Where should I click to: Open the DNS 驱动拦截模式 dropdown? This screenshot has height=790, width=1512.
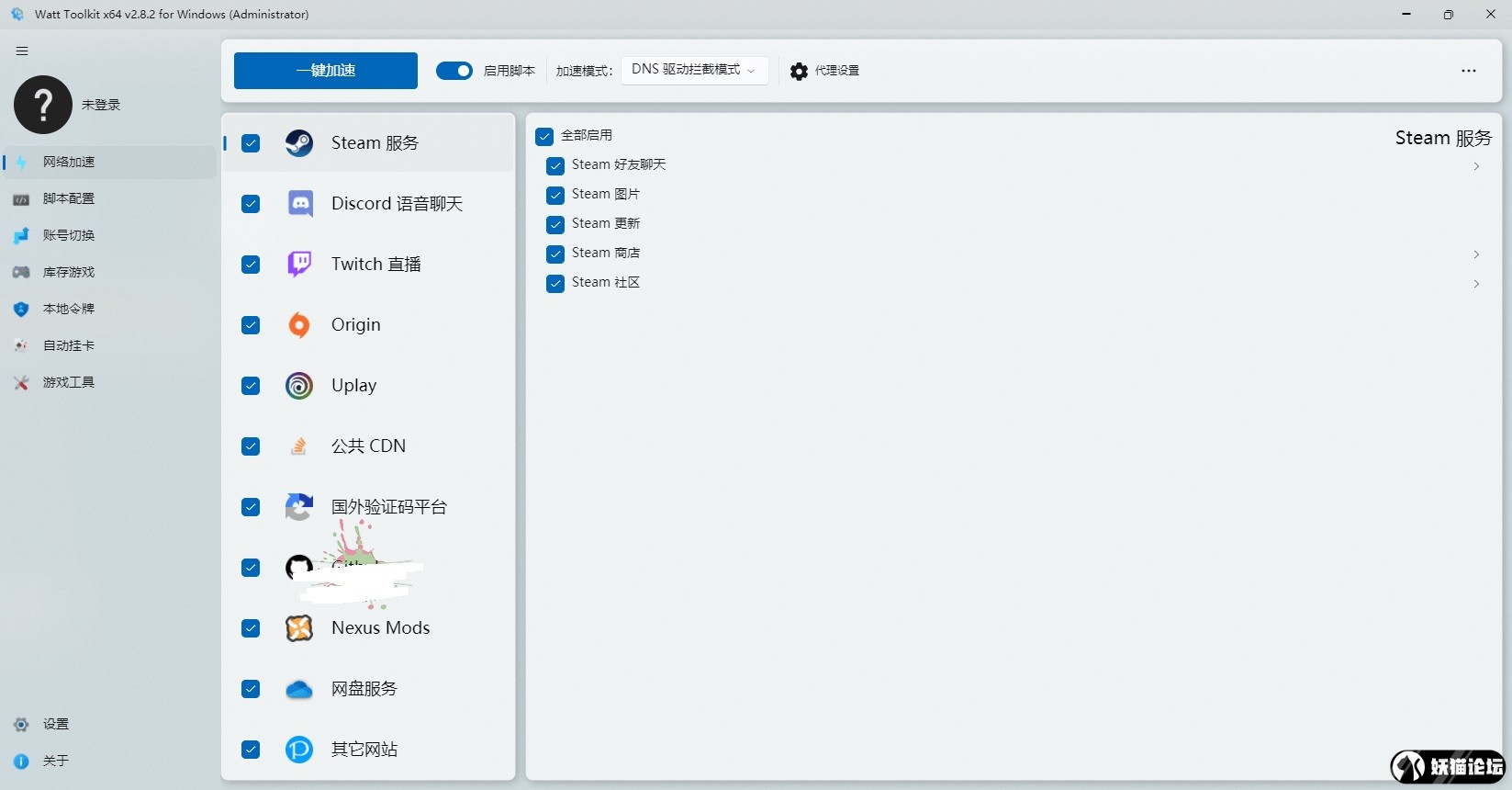695,70
